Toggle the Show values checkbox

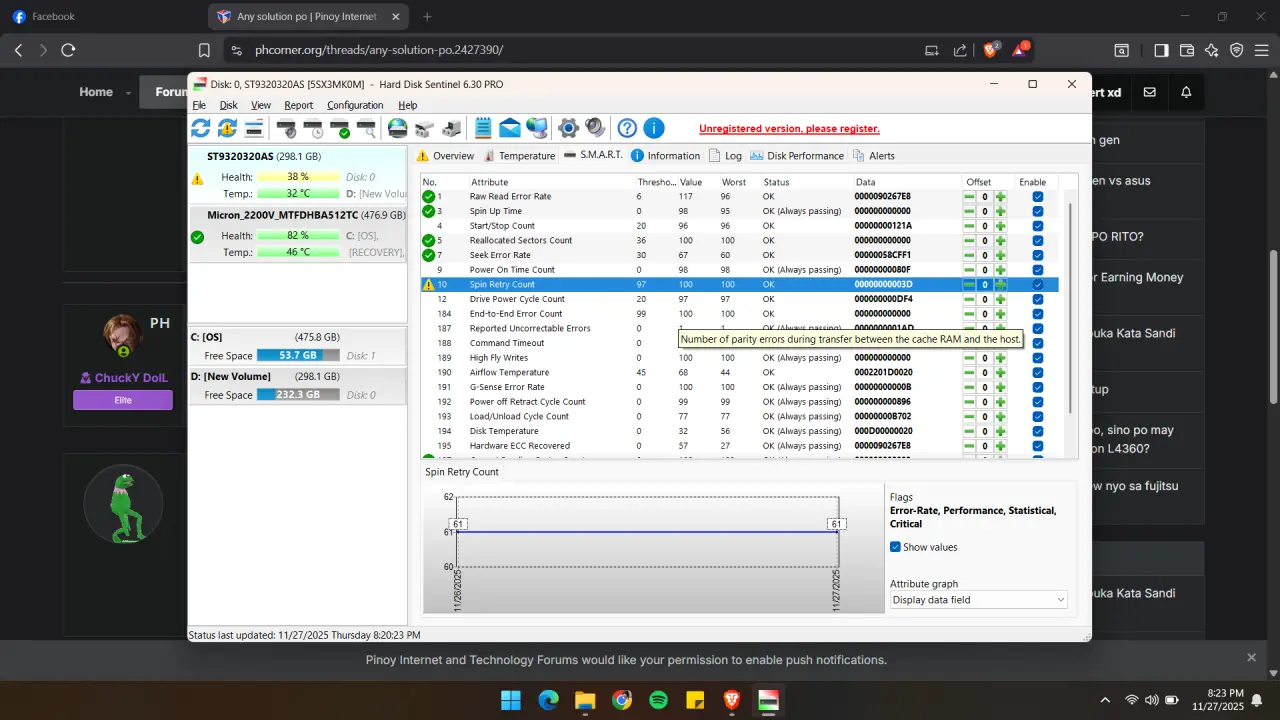point(895,547)
